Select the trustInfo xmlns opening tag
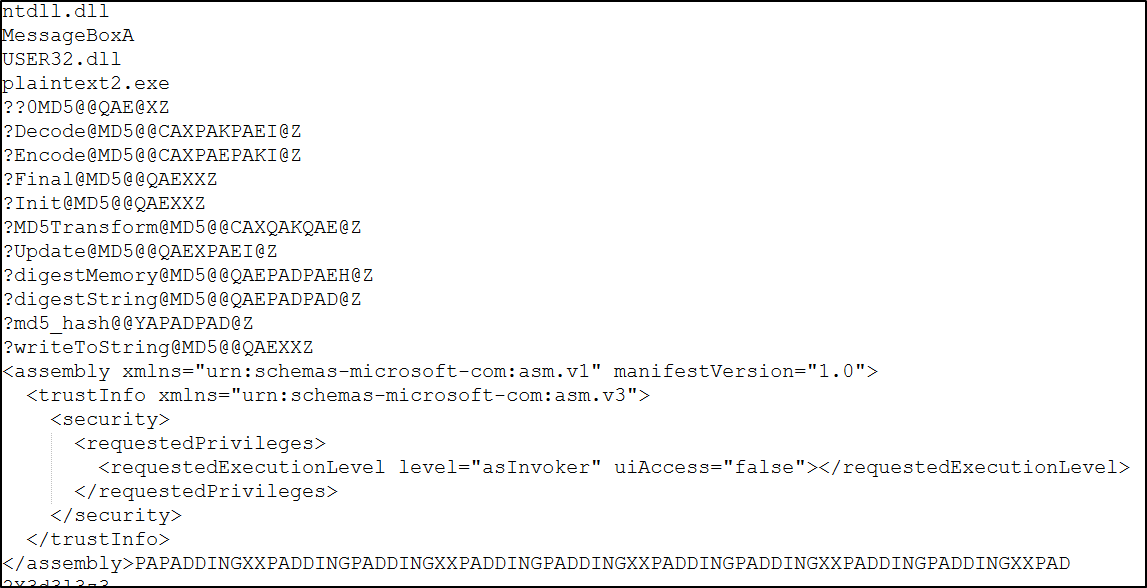Image resolution: width=1147 pixels, height=588 pixels. click(338, 396)
